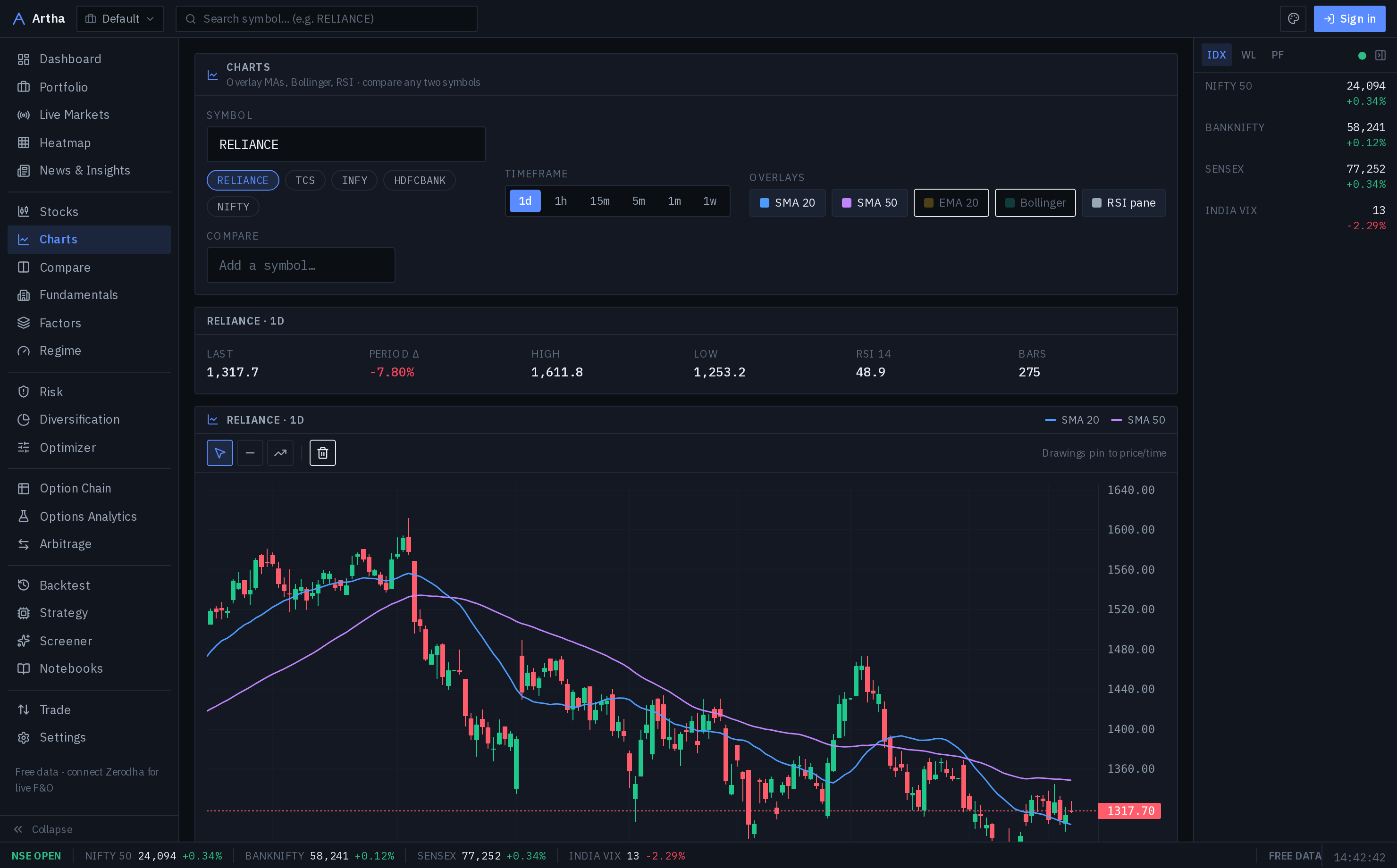The width and height of the screenshot is (1397, 868).
Task: Open Strategy from the sidebar
Action: 89,613
